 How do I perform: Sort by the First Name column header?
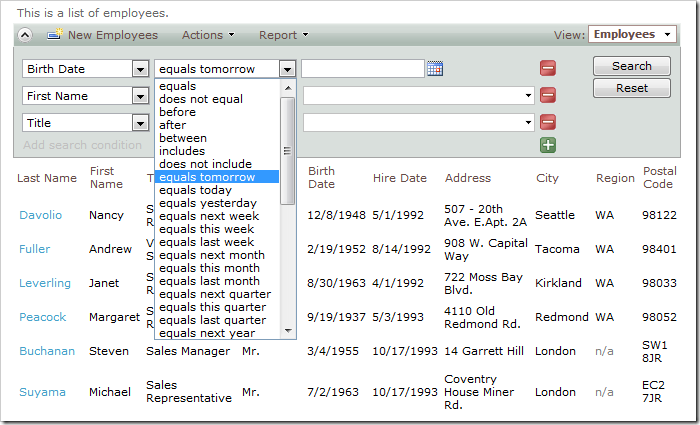click(x=106, y=178)
